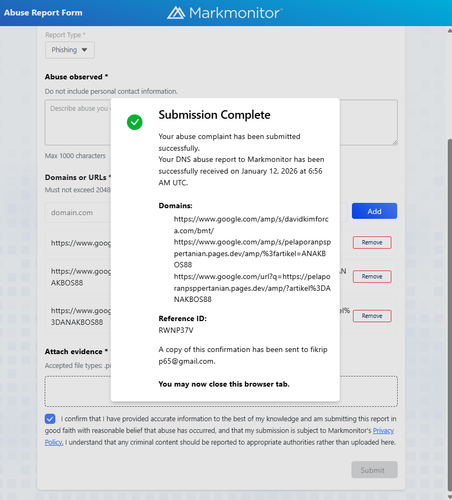The image size is (452, 500).
Task: Click the scrollbar up arrow
Action: (449, 31)
